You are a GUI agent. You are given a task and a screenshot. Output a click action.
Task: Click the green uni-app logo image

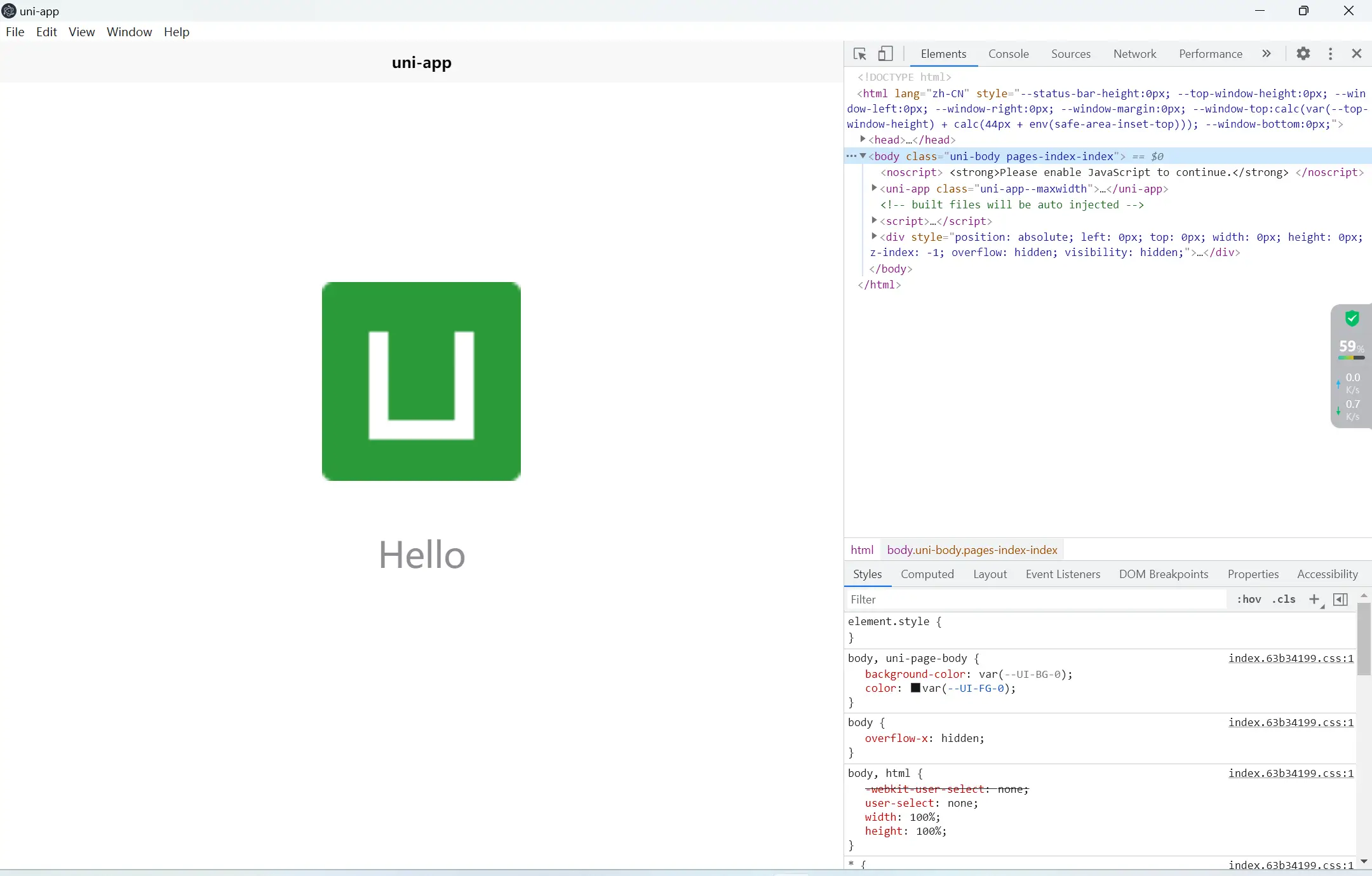421,381
